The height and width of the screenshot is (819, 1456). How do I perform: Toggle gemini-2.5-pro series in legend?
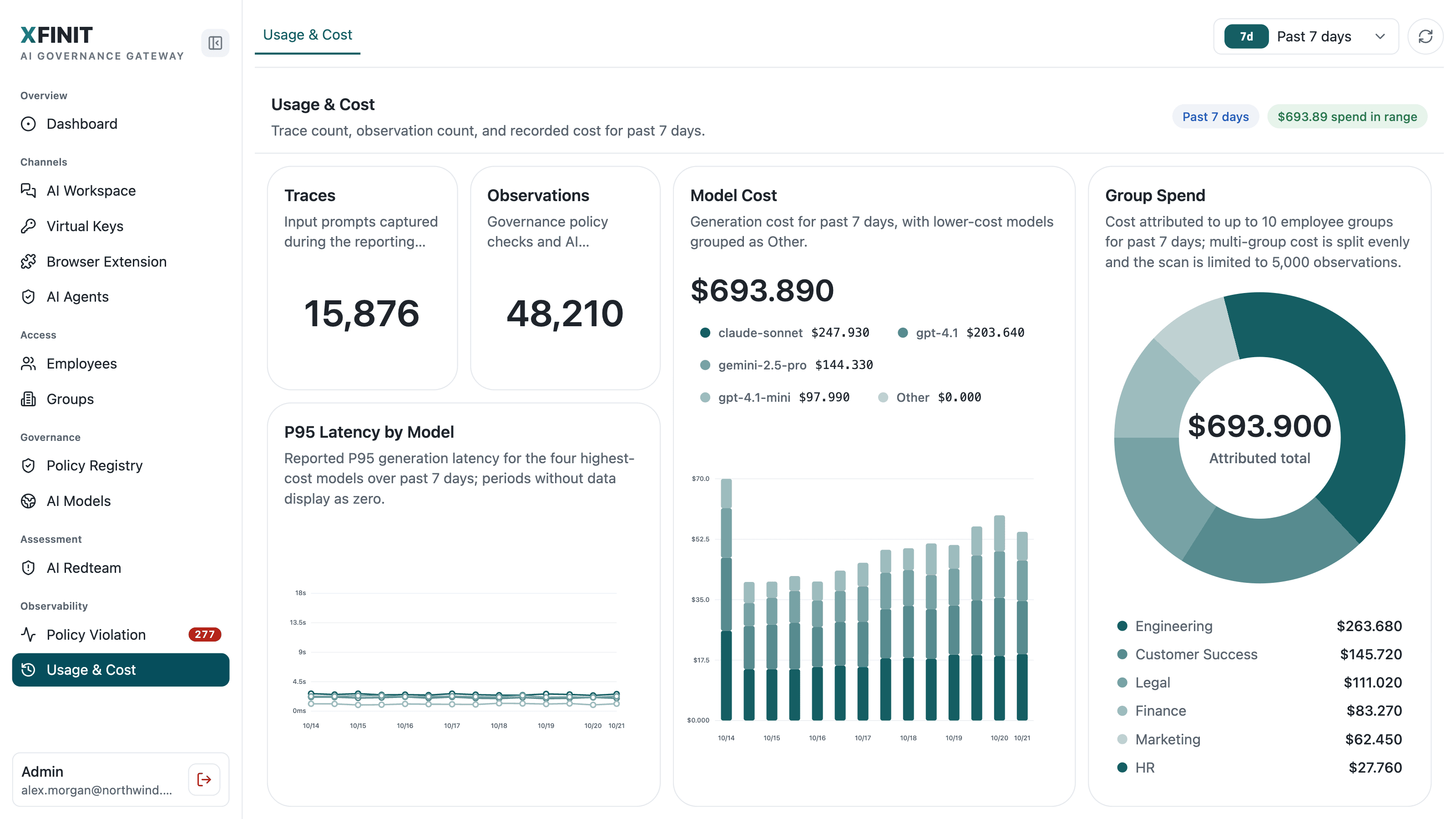(786, 365)
